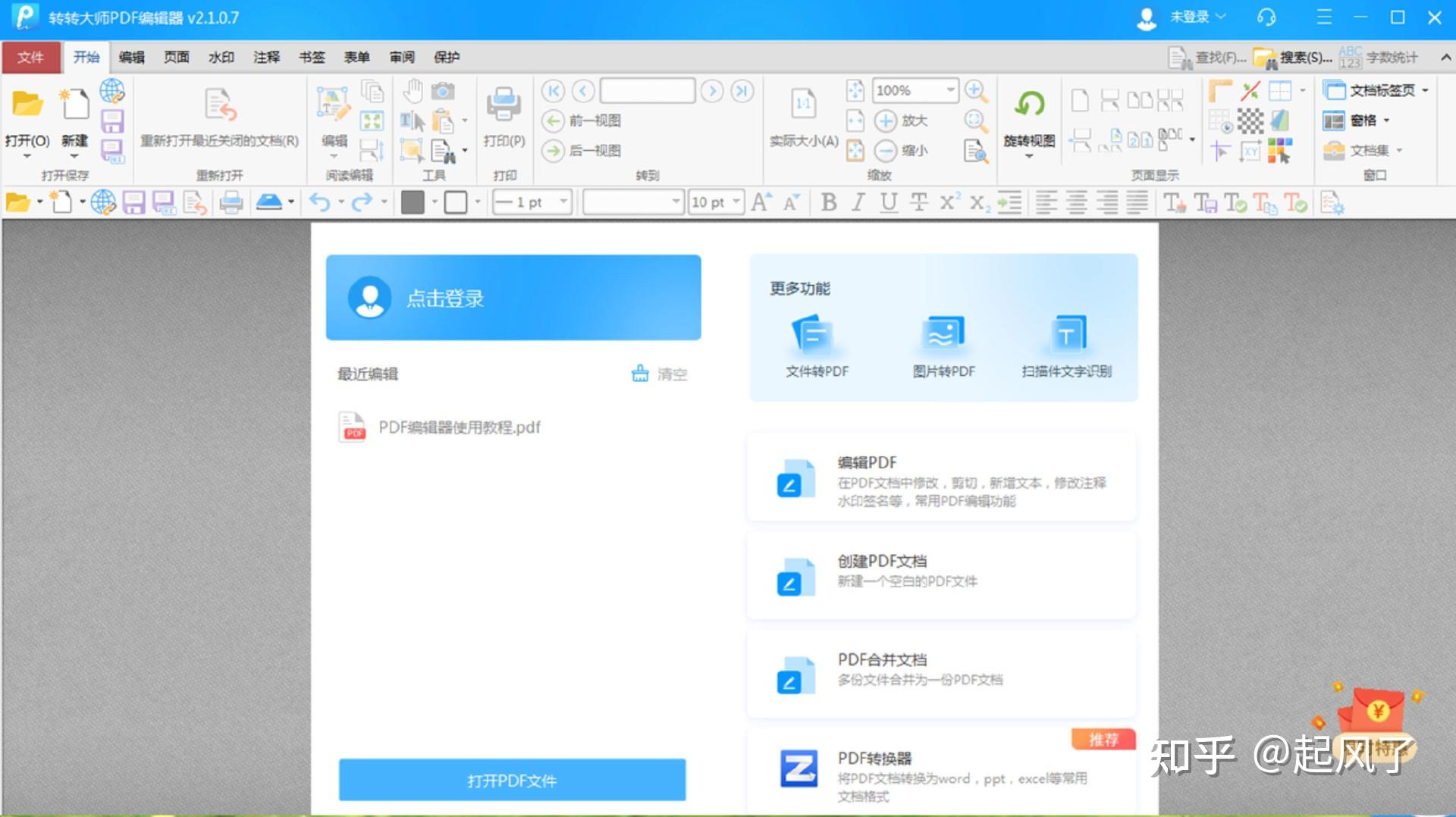This screenshot has width=1456, height=817.
Task: Toggle italic text formatting
Action: (858, 202)
